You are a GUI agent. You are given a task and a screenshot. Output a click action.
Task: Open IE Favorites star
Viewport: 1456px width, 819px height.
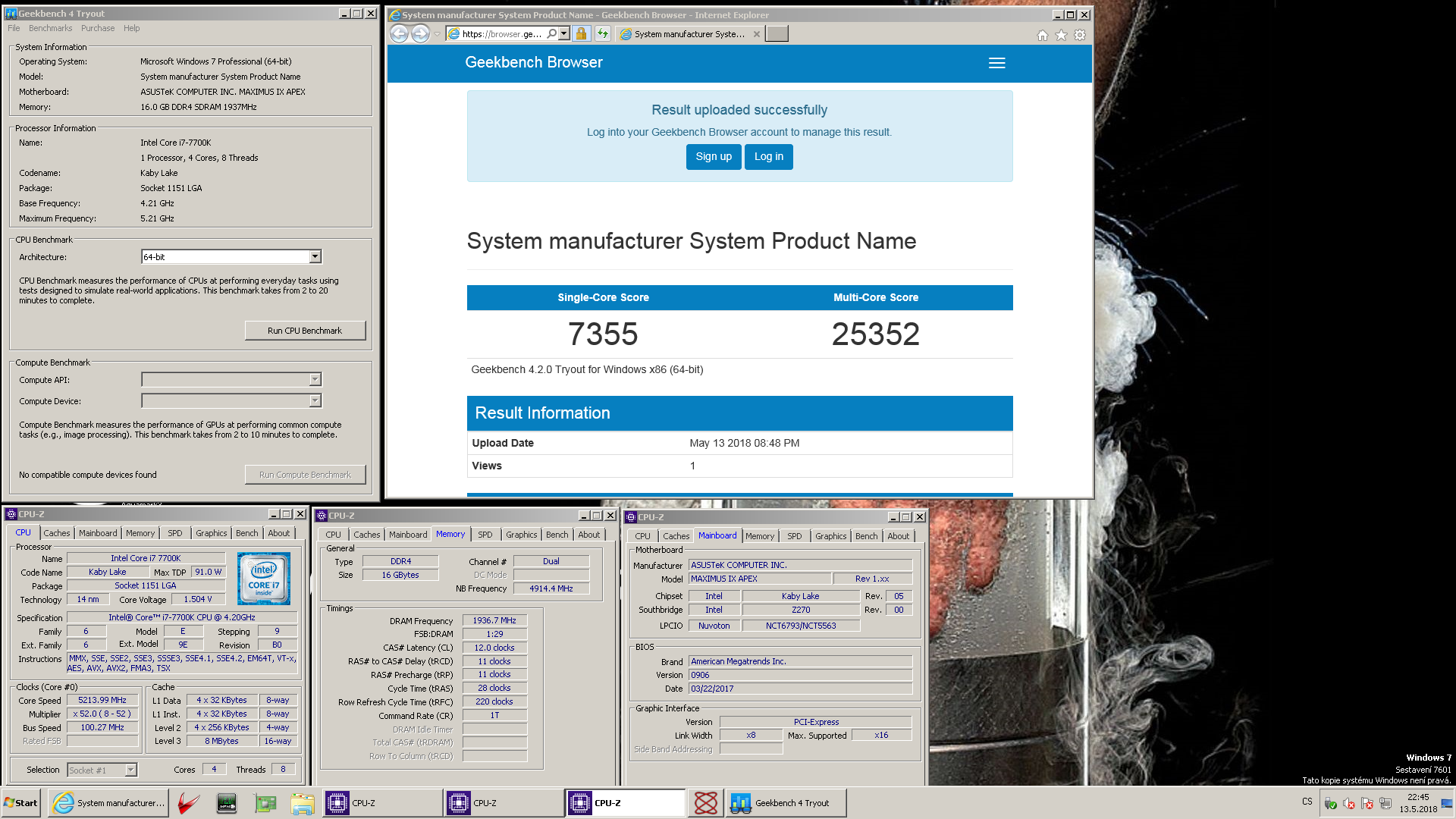[x=1061, y=35]
